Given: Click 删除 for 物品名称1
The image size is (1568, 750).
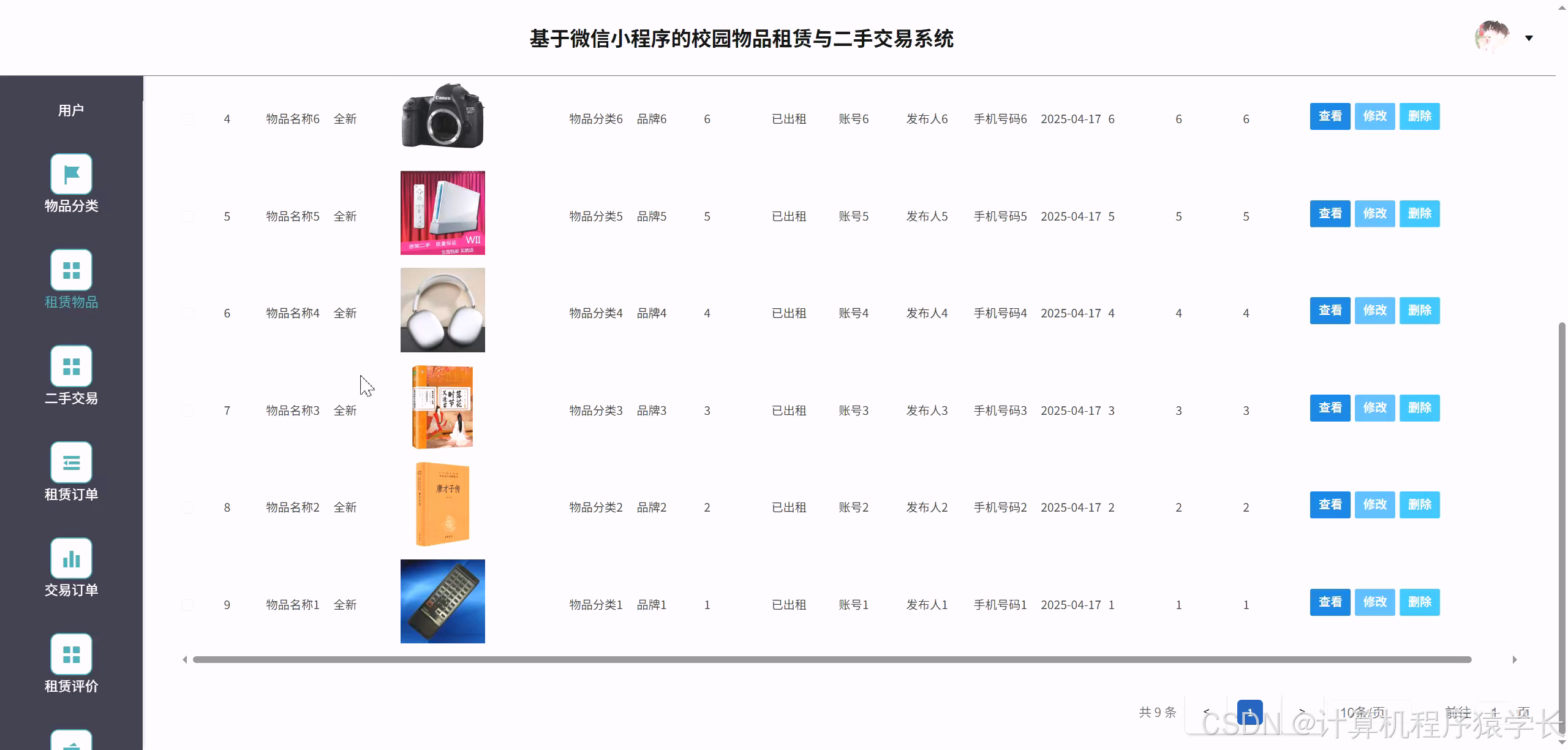Looking at the screenshot, I should pos(1420,602).
